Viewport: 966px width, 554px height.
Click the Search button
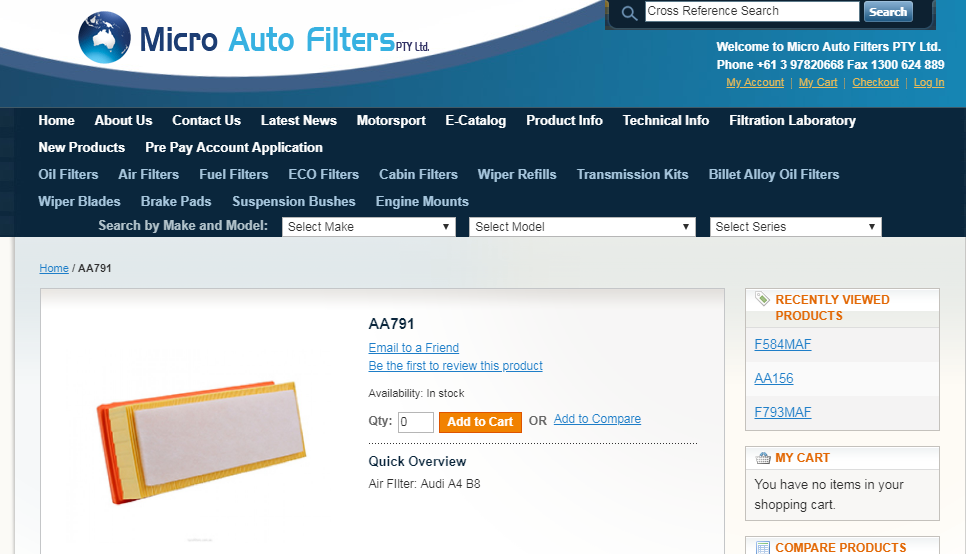[x=888, y=12]
